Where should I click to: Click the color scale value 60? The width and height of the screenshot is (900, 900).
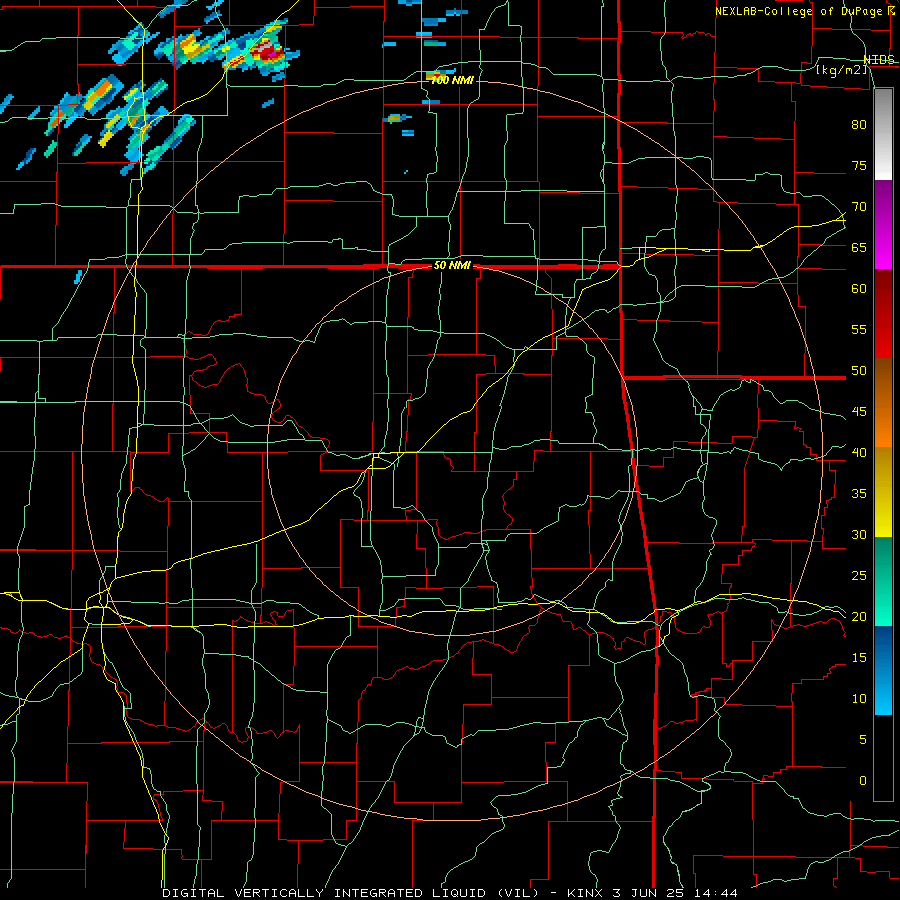pyautogui.click(x=859, y=288)
